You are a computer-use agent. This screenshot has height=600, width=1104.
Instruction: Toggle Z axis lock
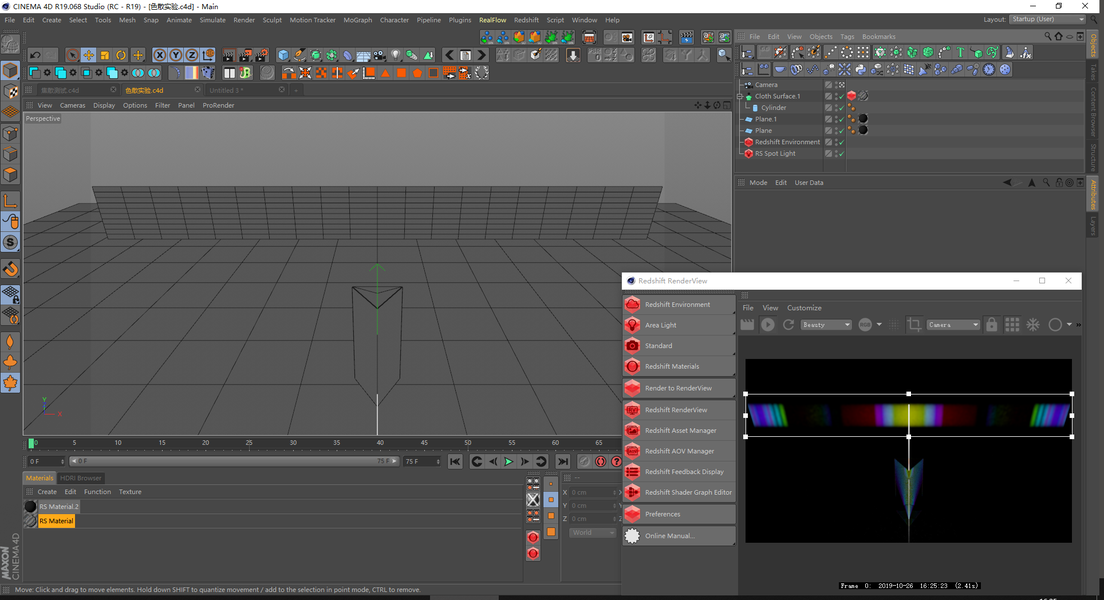192,55
